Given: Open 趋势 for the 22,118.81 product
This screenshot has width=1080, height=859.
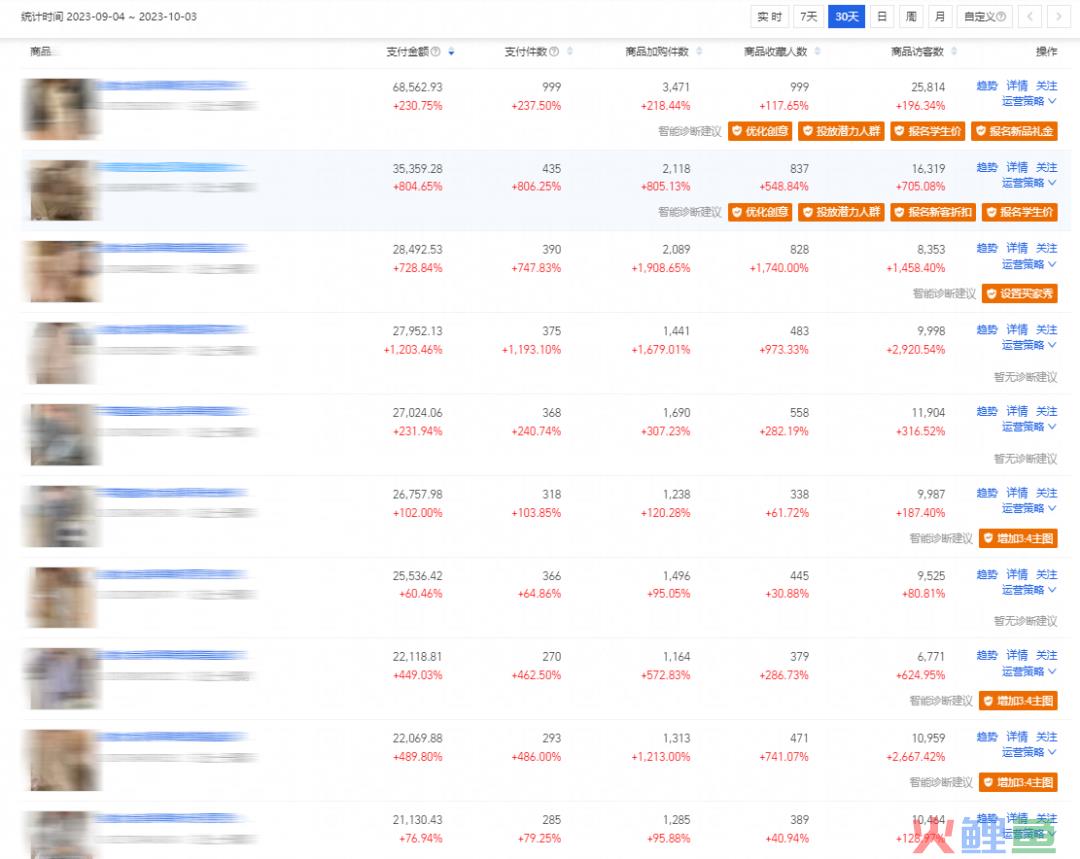Looking at the screenshot, I should [x=987, y=655].
